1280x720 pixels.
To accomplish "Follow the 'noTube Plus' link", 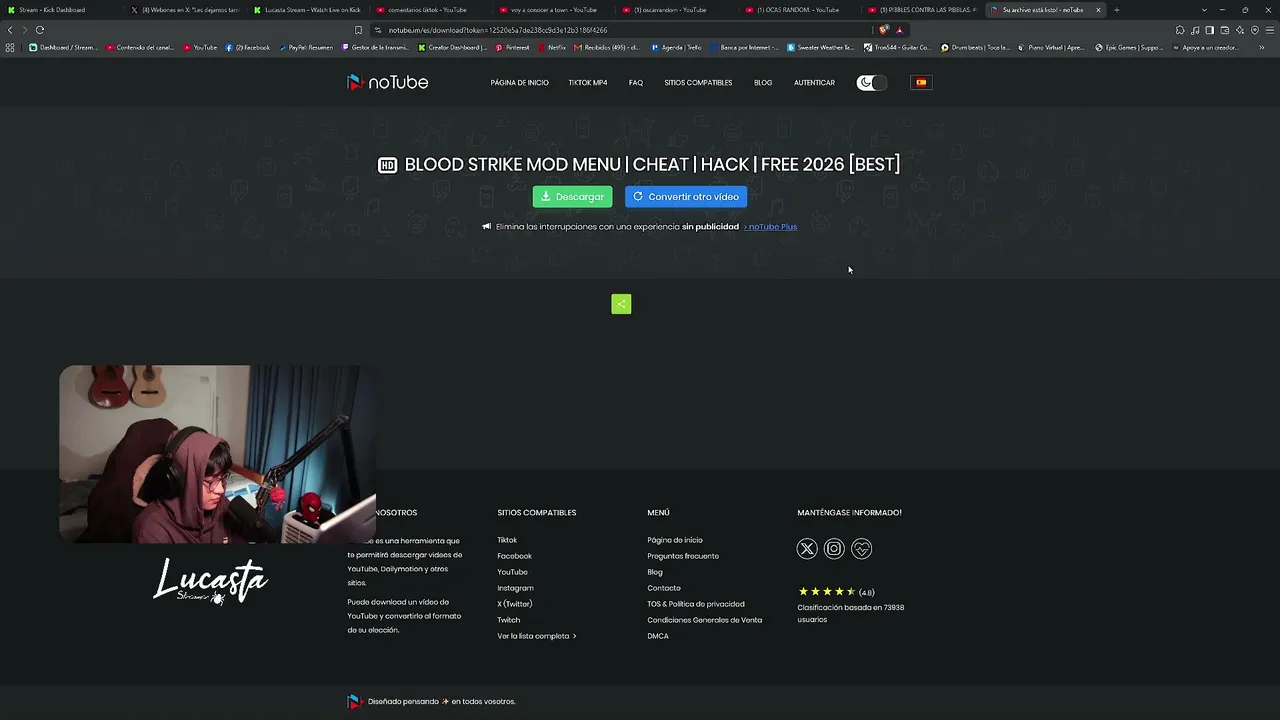I will click(x=772, y=227).
